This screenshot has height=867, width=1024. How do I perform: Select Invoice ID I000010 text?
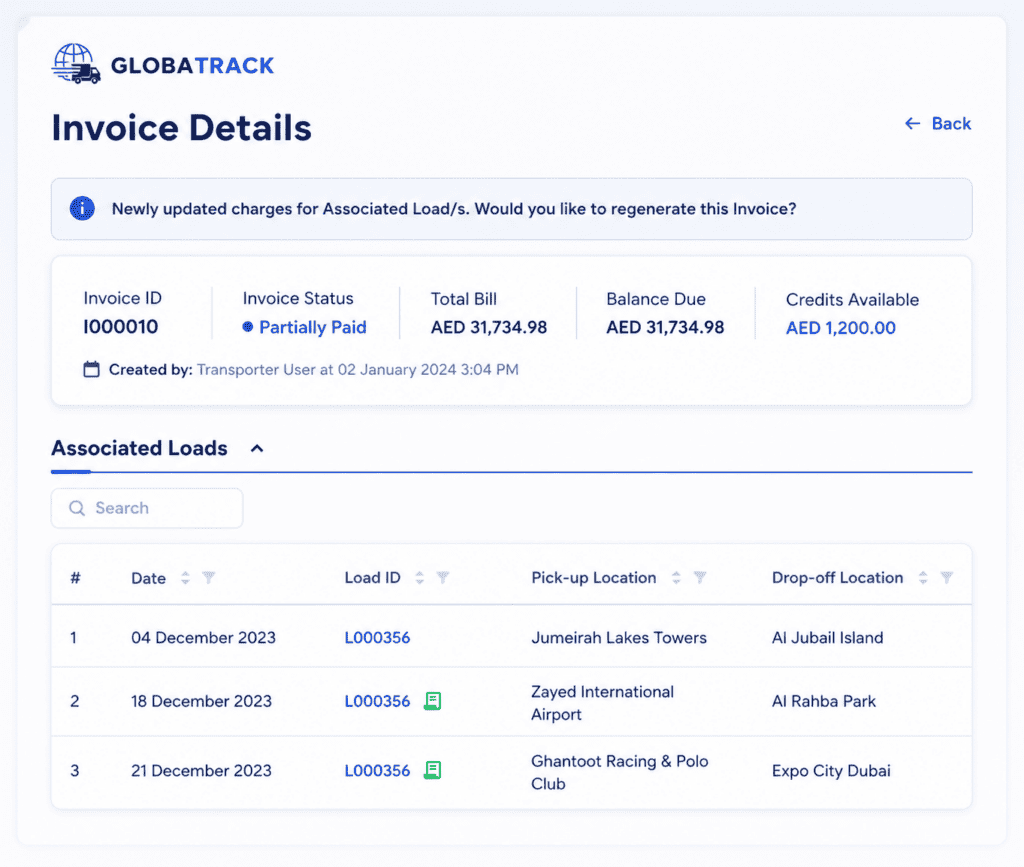[121, 326]
